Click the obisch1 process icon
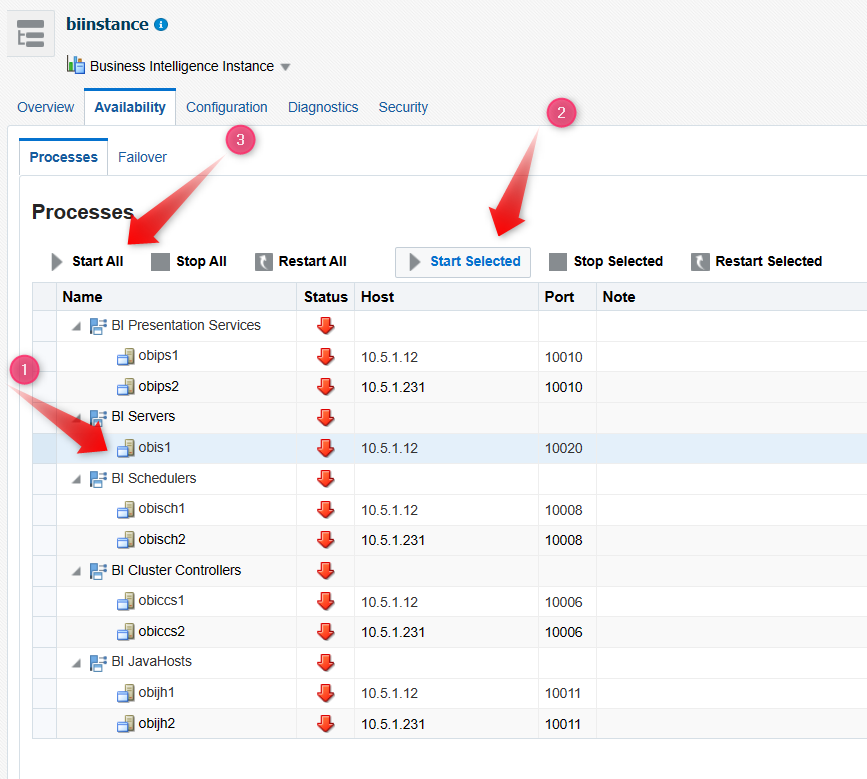This screenshot has height=779, width=867. tap(126, 509)
